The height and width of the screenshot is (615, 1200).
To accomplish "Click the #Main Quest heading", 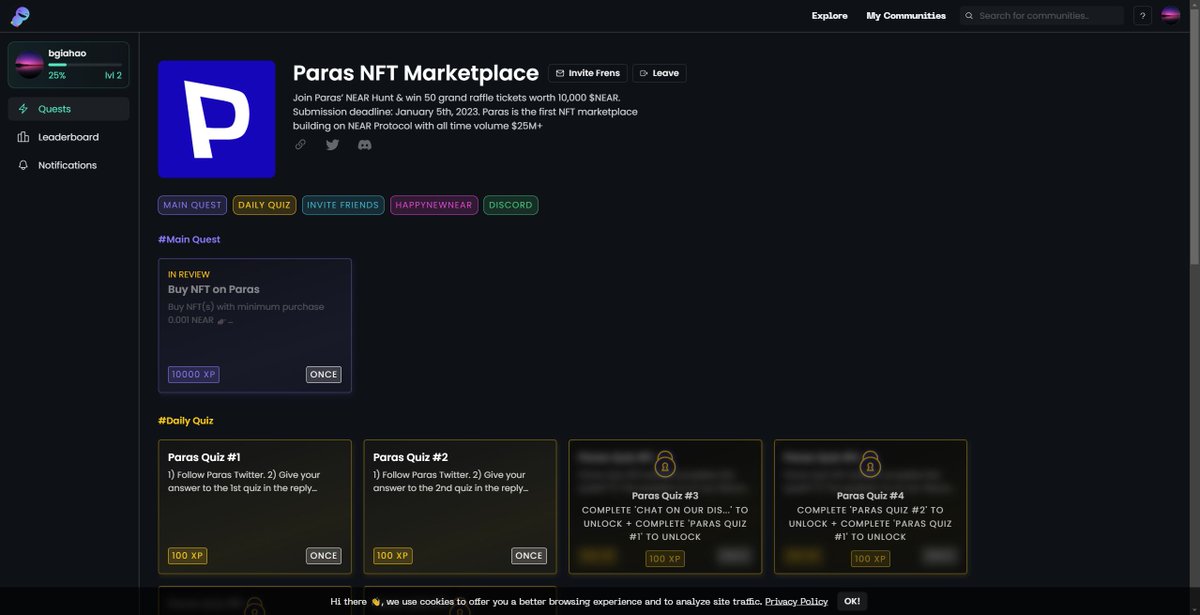I will pyautogui.click(x=189, y=239).
